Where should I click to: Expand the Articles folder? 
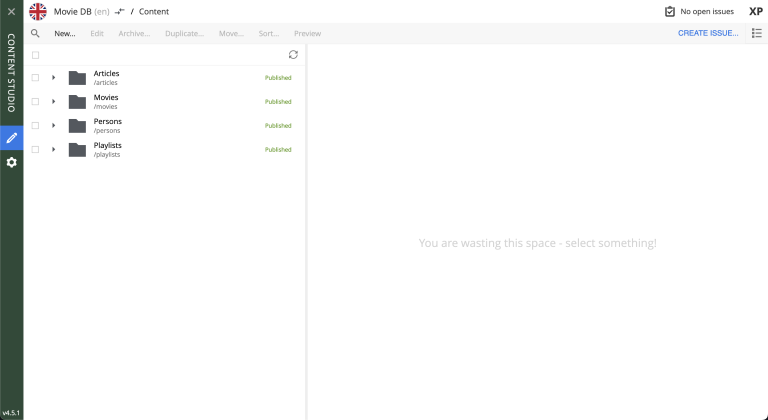point(53,78)
